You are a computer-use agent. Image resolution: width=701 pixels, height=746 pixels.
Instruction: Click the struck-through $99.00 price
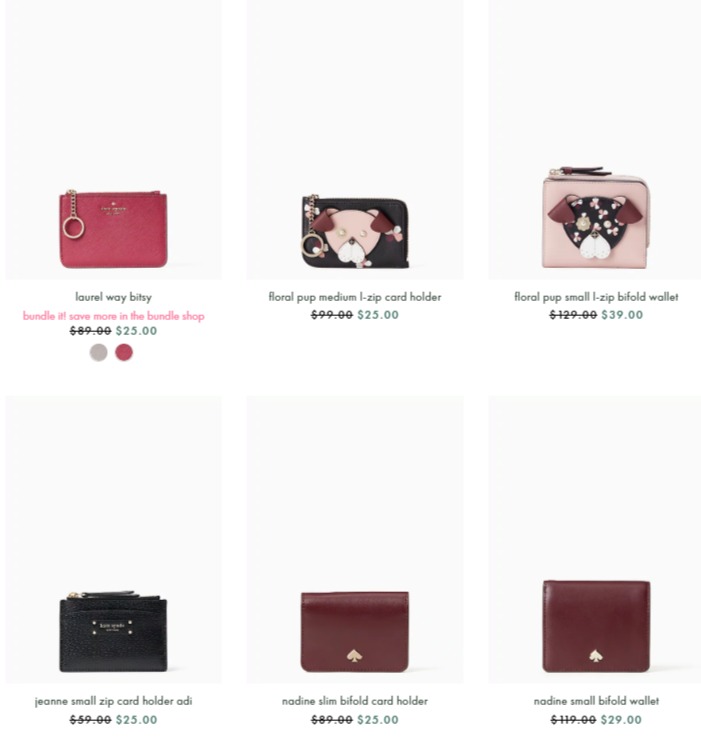click(332, 315)
